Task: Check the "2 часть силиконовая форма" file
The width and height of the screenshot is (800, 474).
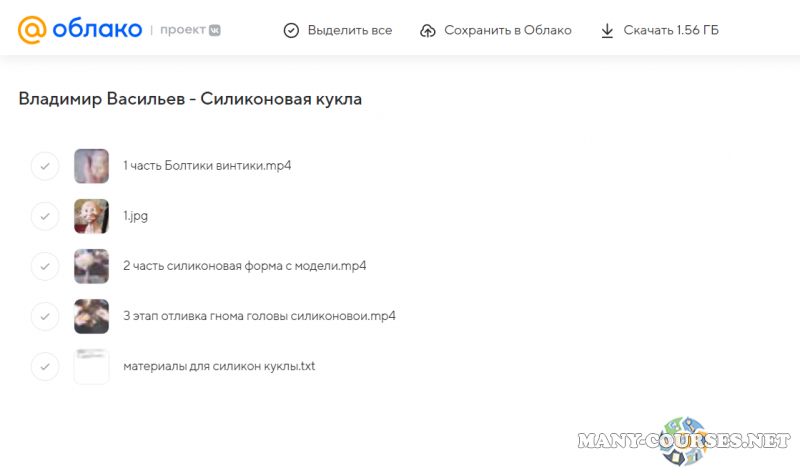Action: [x=45, y=266]
